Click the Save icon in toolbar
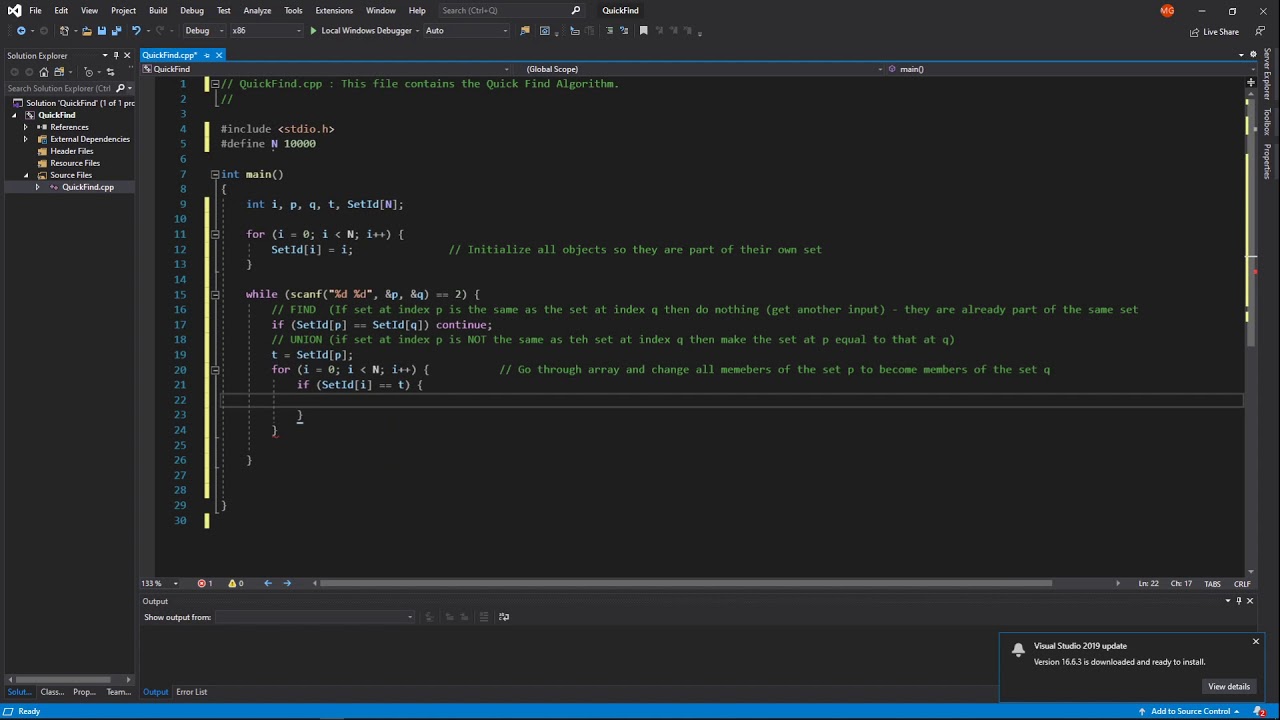 click(102, 31)
